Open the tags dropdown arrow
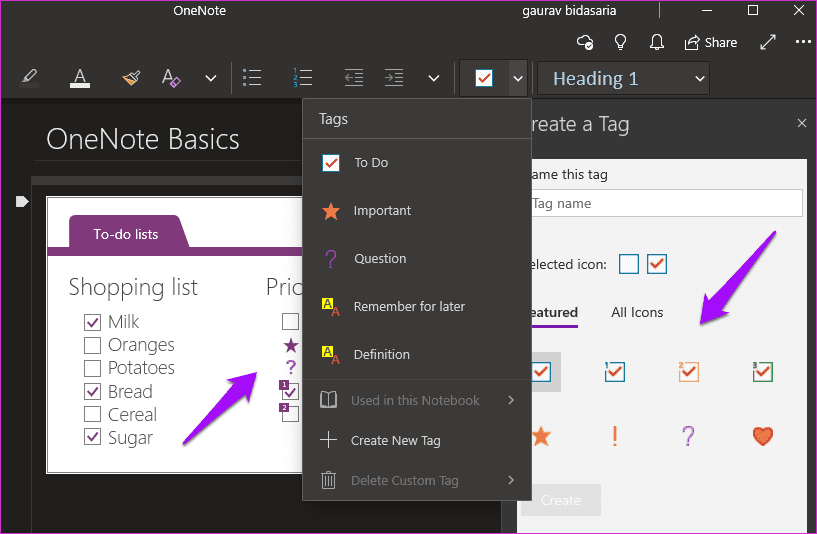The height and width of the screenshot is (534, 817). [x=518, y=79]
